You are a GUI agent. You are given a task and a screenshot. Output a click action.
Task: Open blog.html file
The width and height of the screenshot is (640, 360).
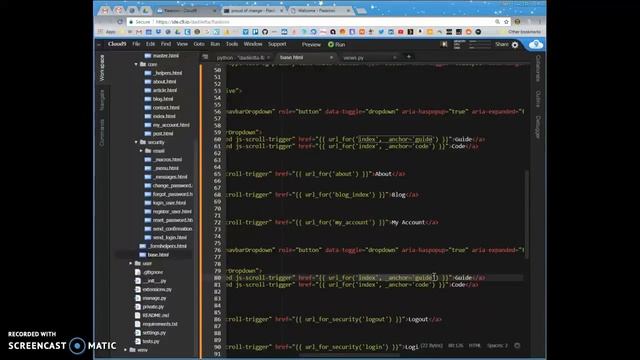point(163,99)
